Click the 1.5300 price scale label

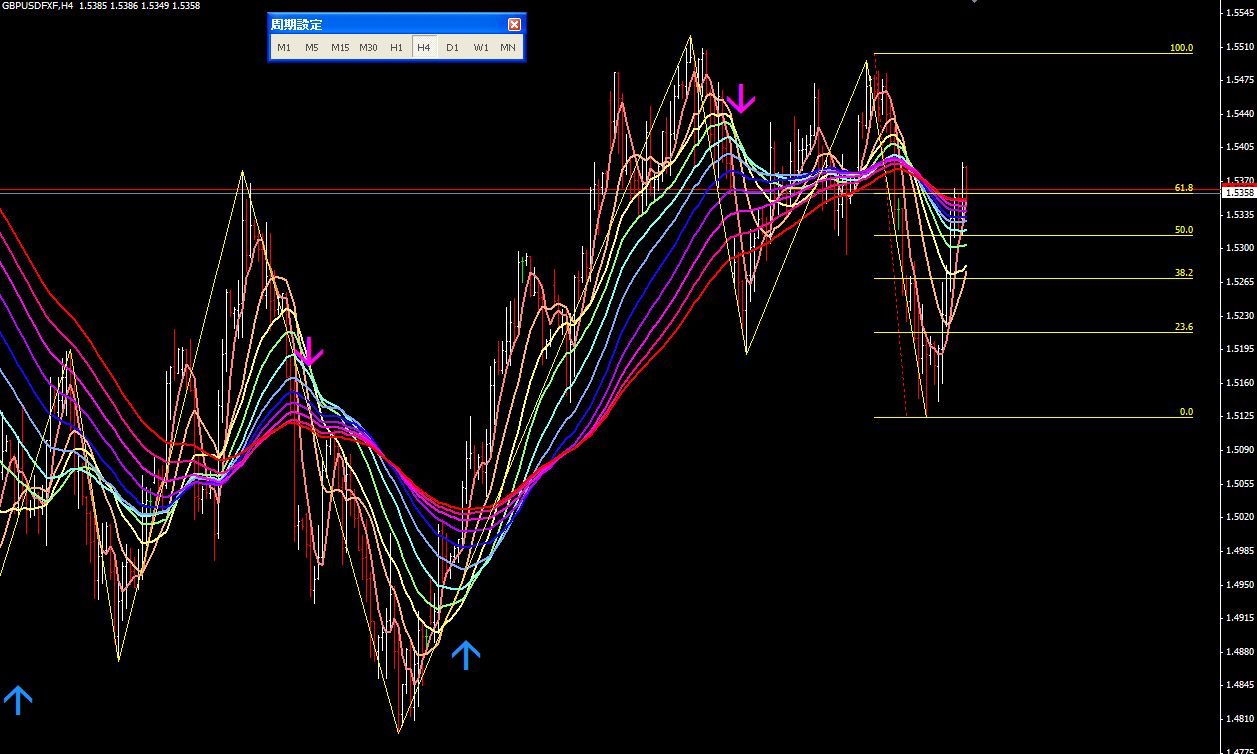click(1241, 248)
